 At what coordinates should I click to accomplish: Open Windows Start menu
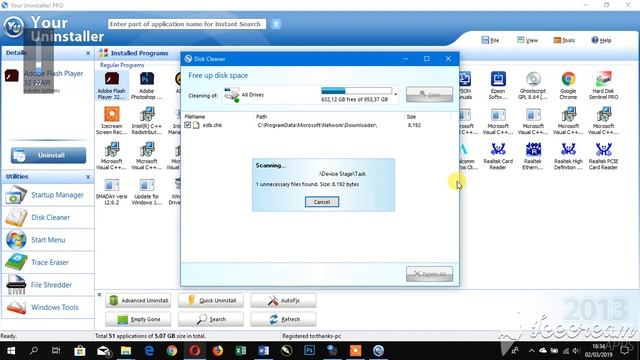(11, 351)
